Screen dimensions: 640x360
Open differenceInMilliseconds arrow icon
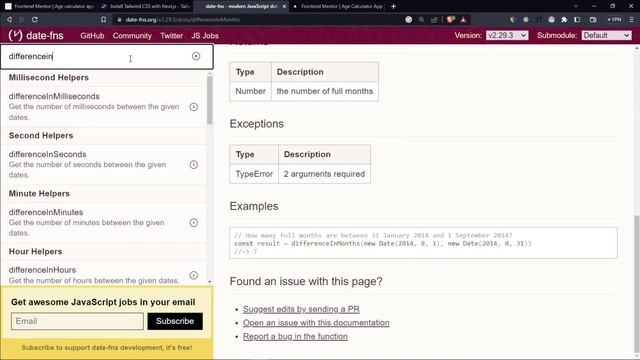click(193, 107)
